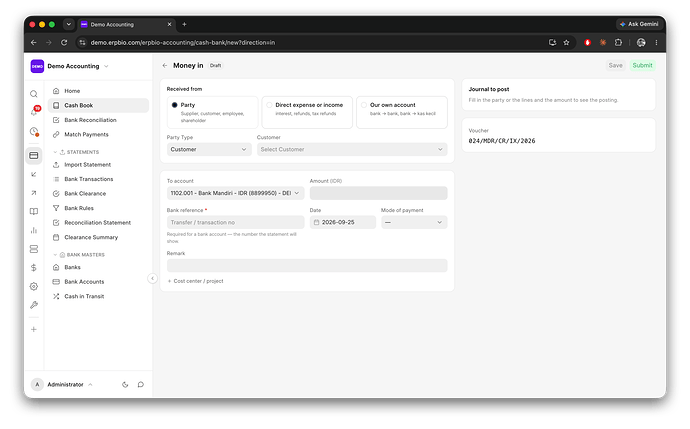
Task: Click the plus icon at bottom of rail
Action: pos(33,330)
